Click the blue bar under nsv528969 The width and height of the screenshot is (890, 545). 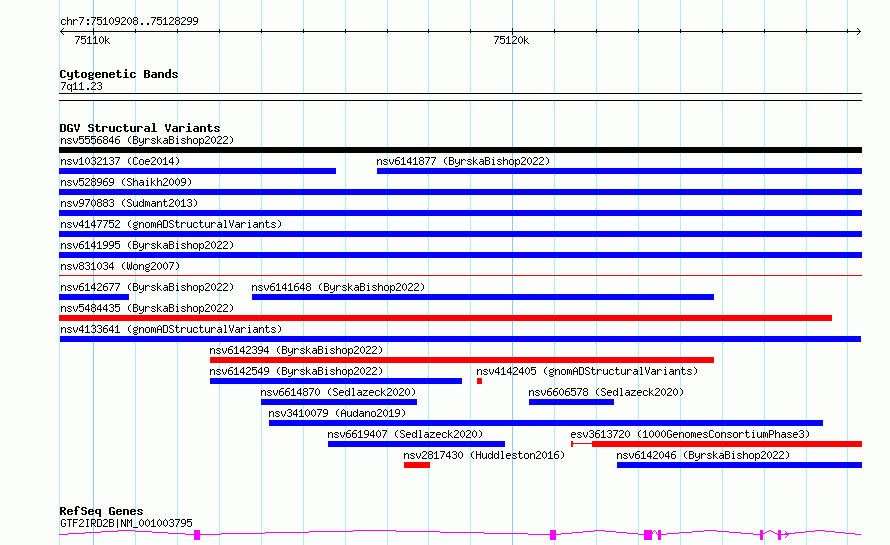click(460, 192)
